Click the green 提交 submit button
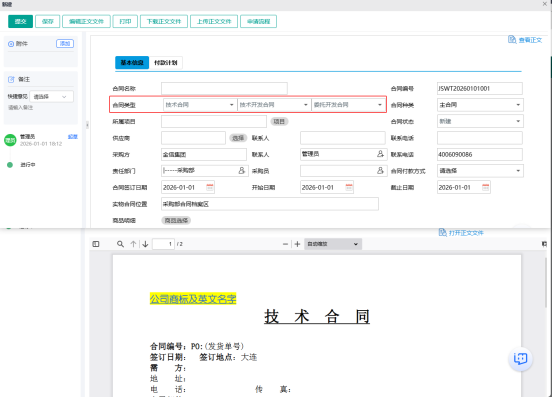The height and width of the screenshot is (397, 553). tap(20, 22)
